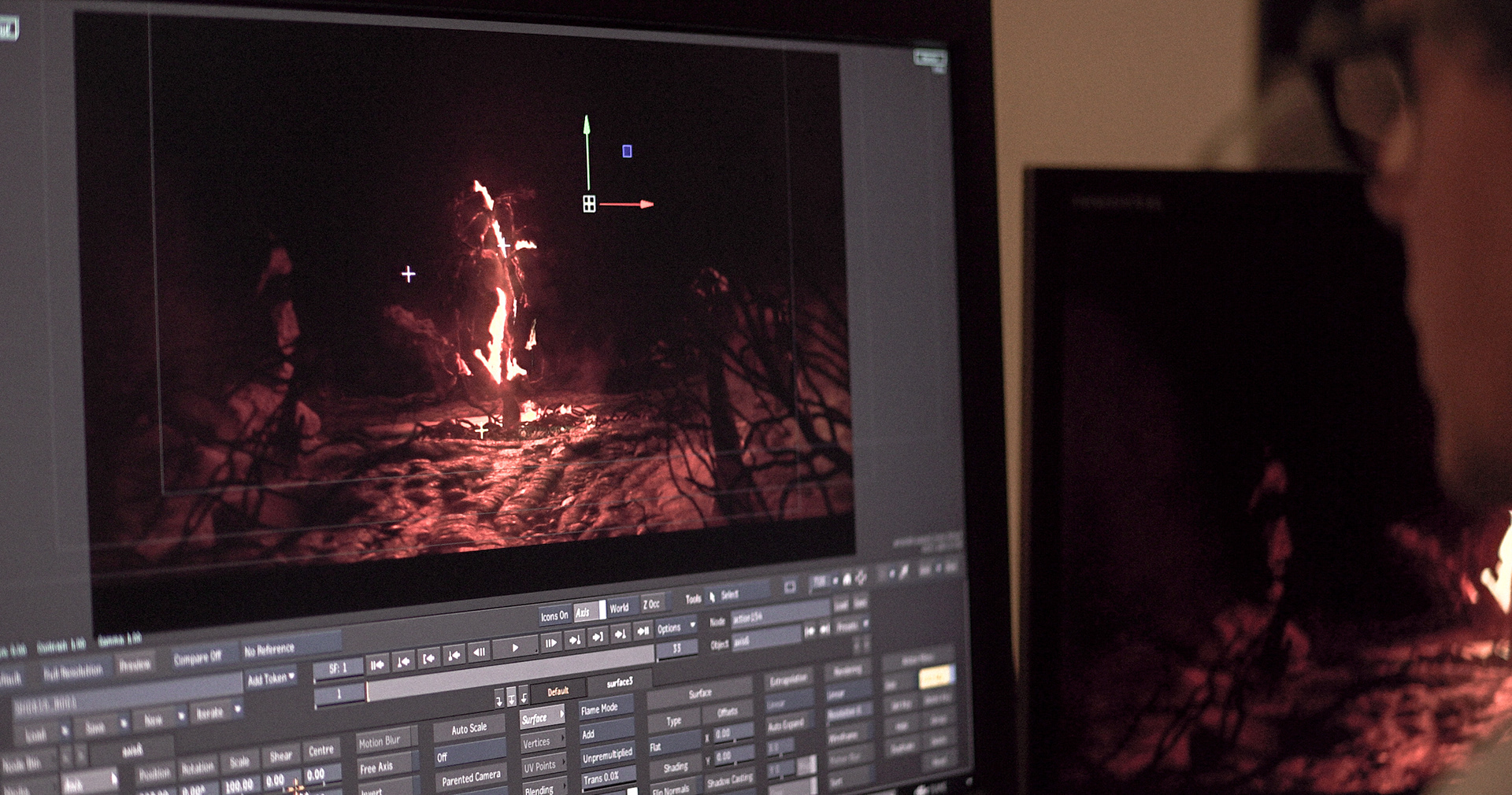
Task: Select the crosshair marker left of the flame
Action: pyautogui.click(x=408, y=274)
